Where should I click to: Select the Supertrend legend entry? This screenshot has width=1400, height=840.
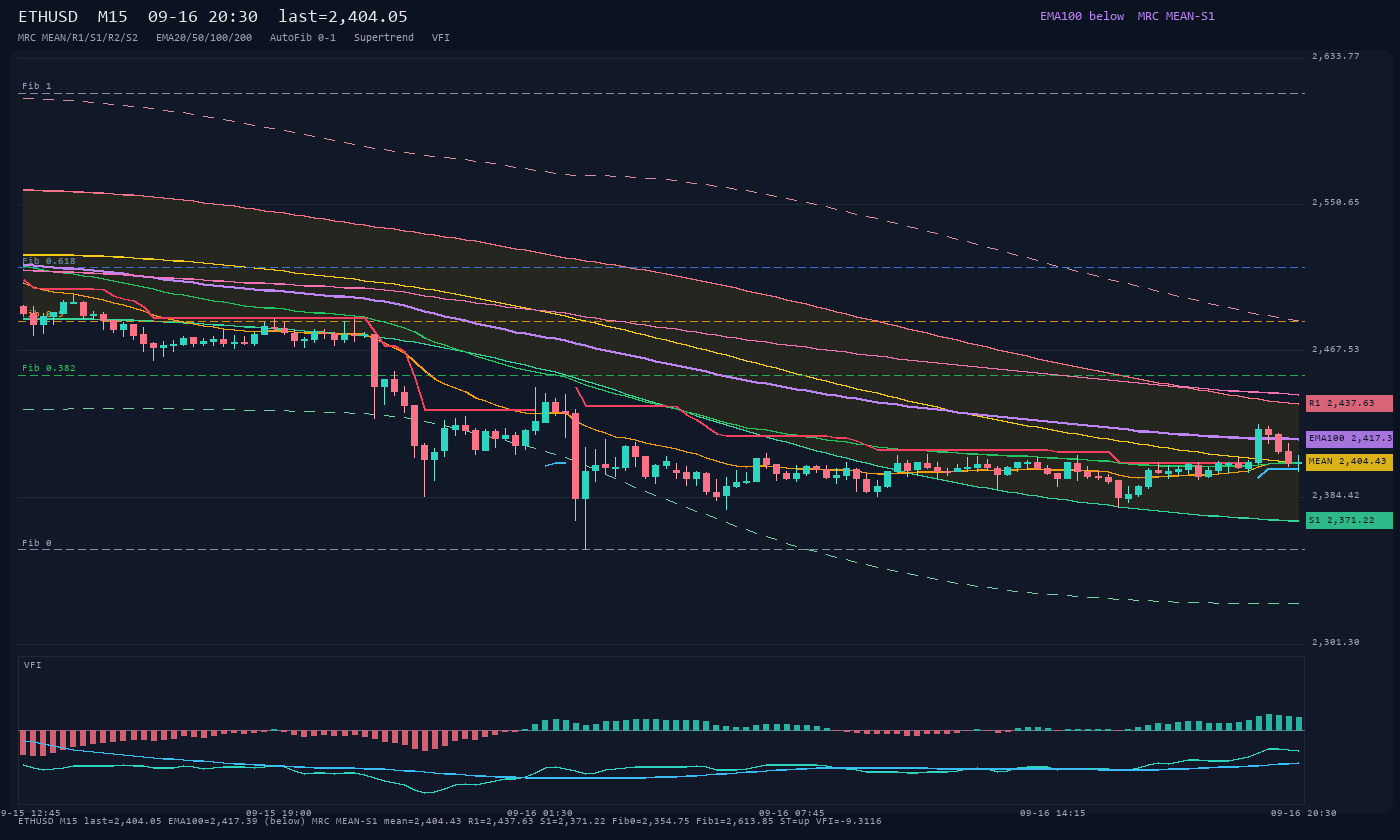coord(384,38)
